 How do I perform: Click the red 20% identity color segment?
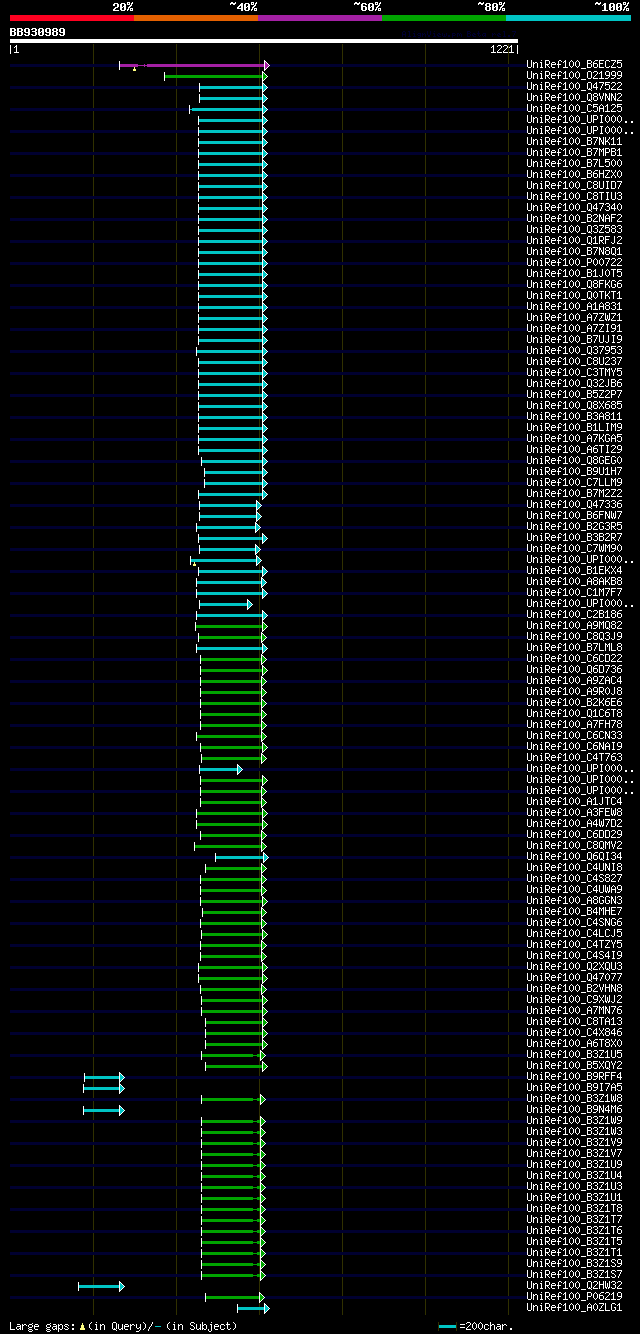pos(71,18)
